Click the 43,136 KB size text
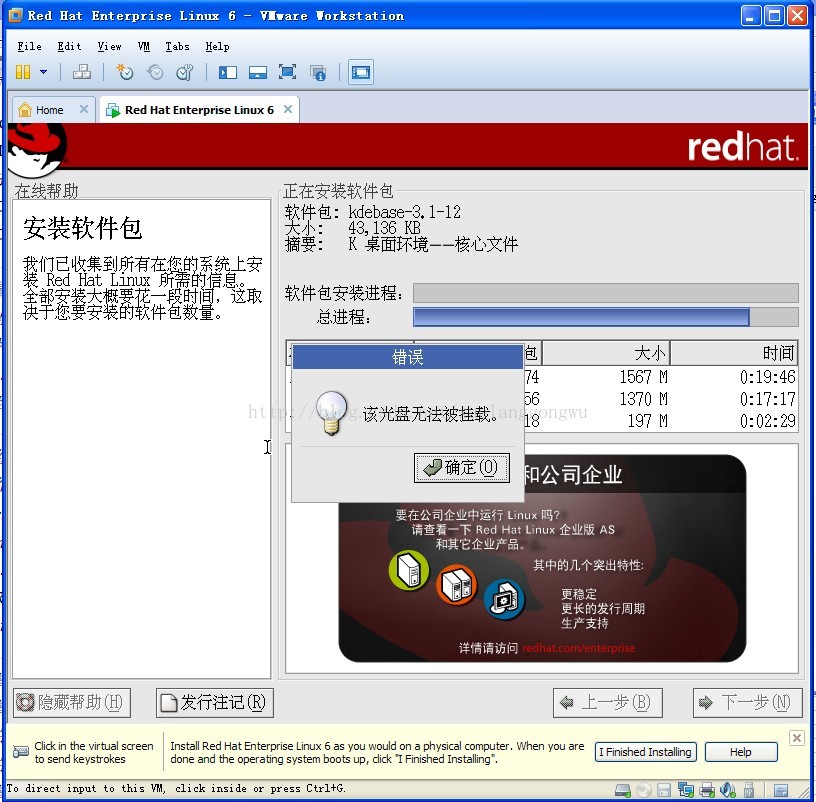The image size is (816, 802). 384,228
